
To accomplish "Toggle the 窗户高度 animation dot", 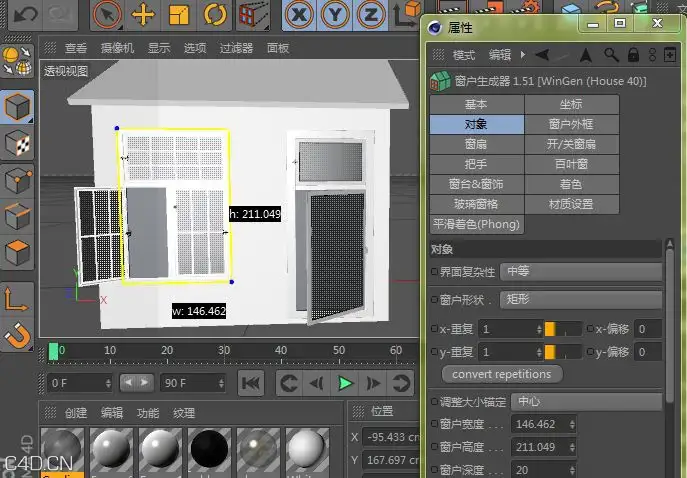I will pos(434,446).
